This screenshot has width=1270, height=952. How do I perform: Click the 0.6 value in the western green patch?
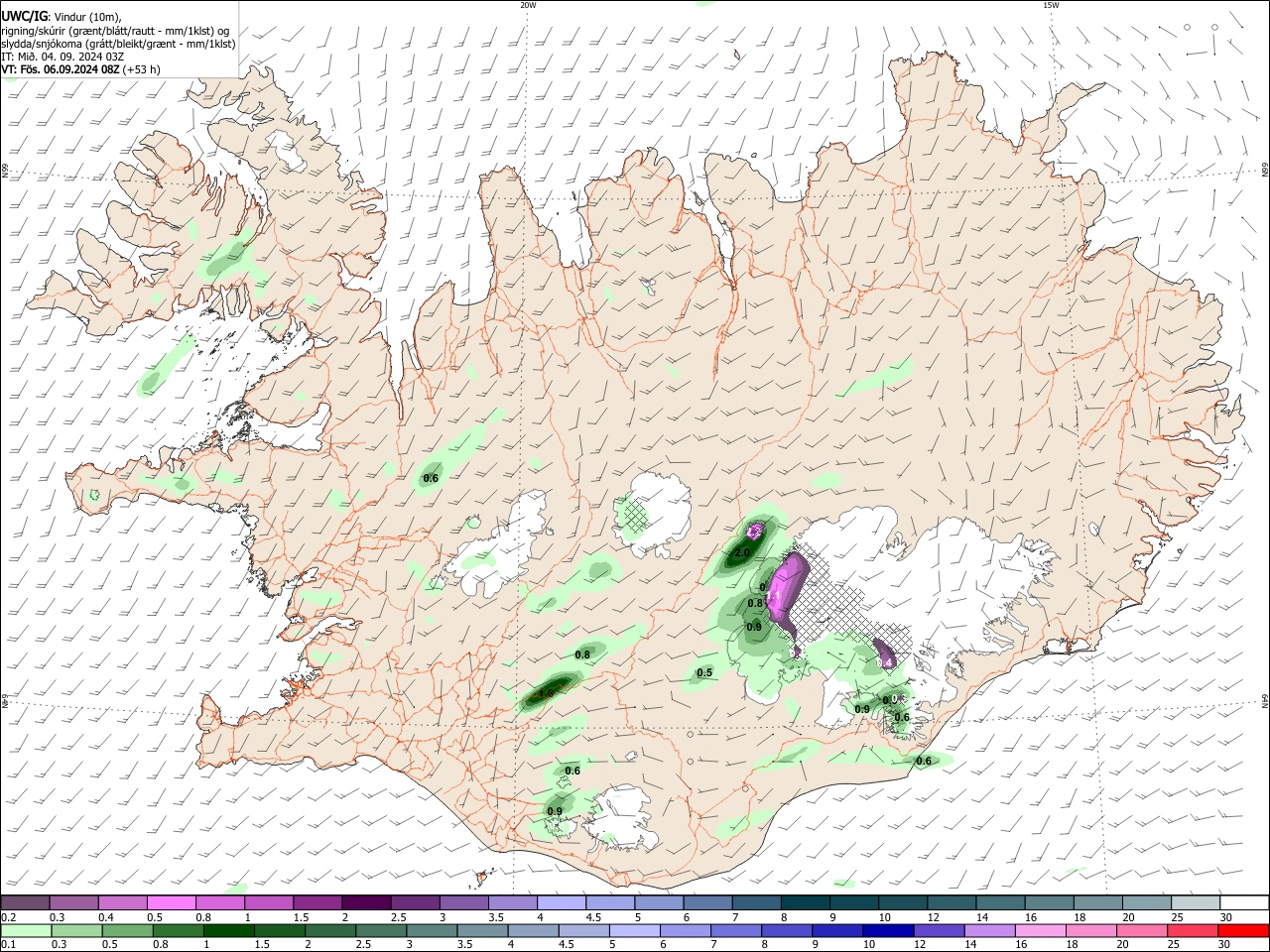431,478
